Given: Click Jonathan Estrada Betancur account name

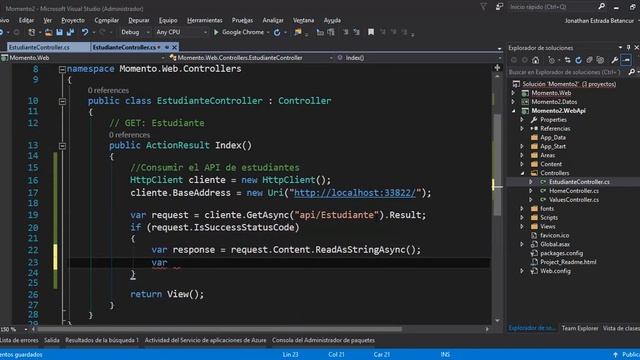Looking at the screenshot, I should pyautogui.click(x=599, y=20).
